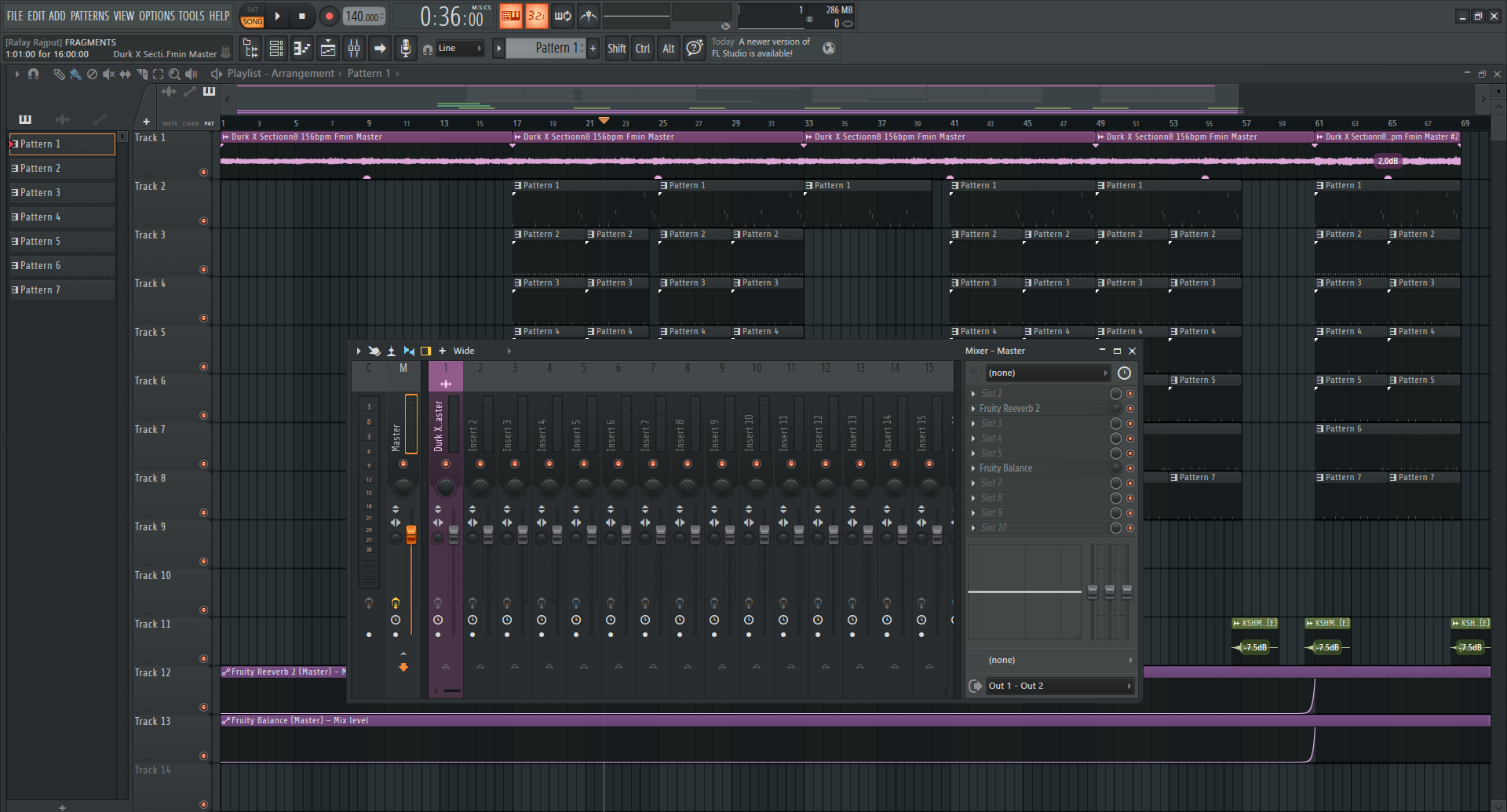Mute playlist Track 3

coord(203,269)
